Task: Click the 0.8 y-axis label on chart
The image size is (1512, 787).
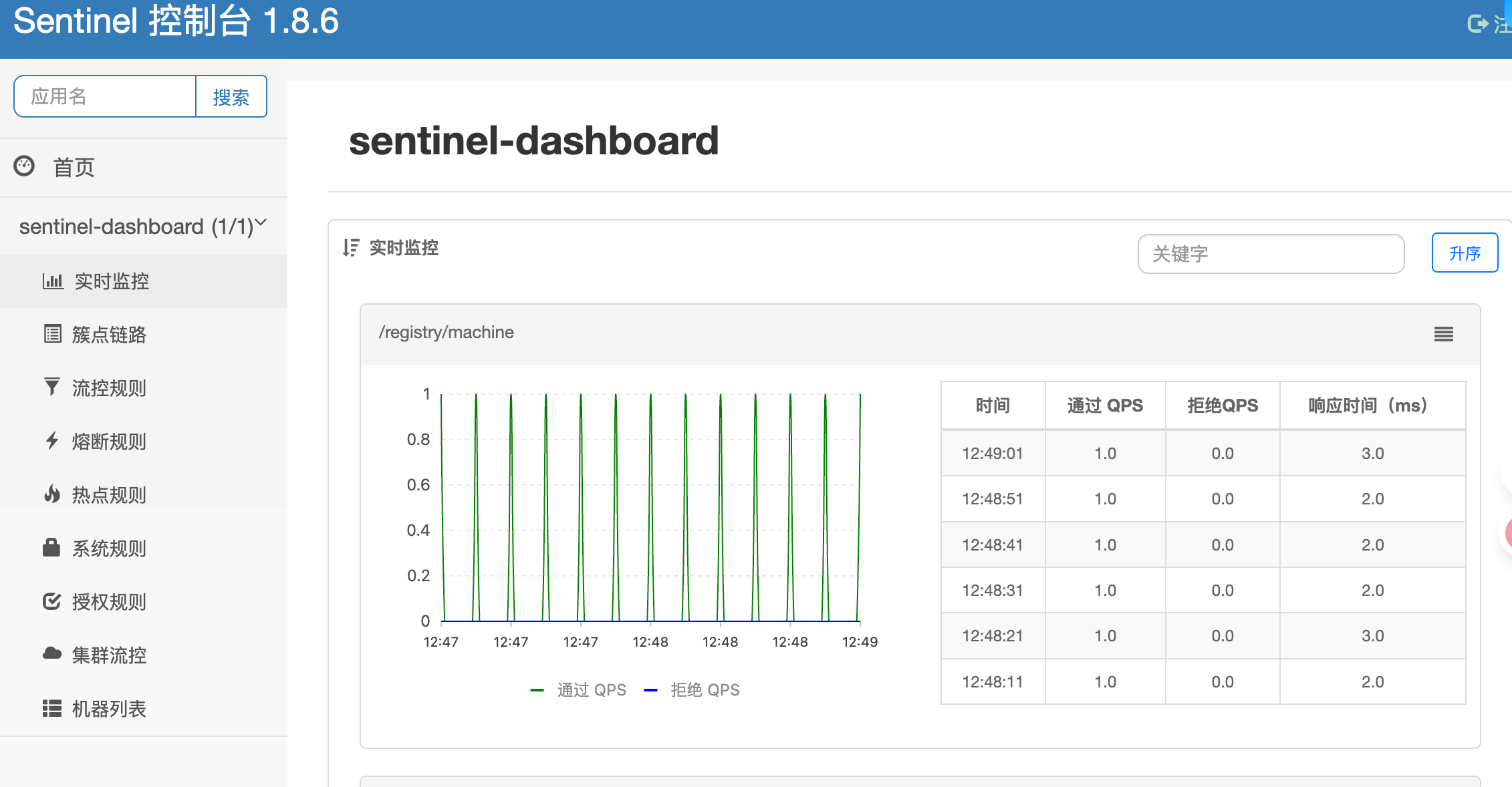Action: click(418, 440)
